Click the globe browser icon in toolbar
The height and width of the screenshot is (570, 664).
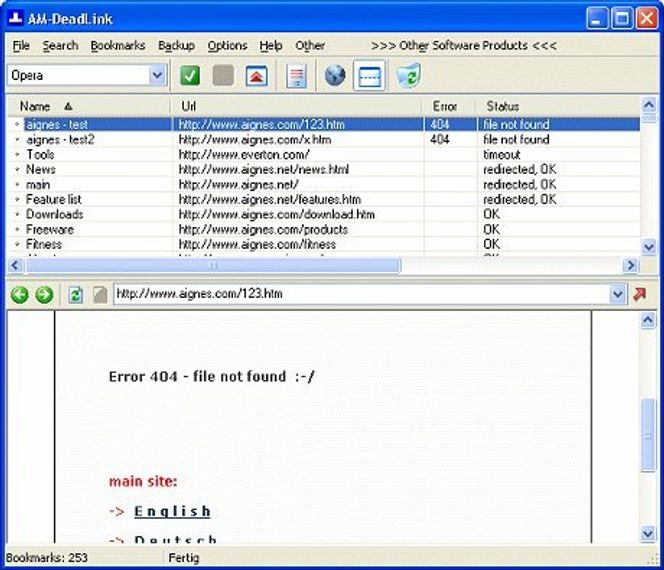point(335,75)
